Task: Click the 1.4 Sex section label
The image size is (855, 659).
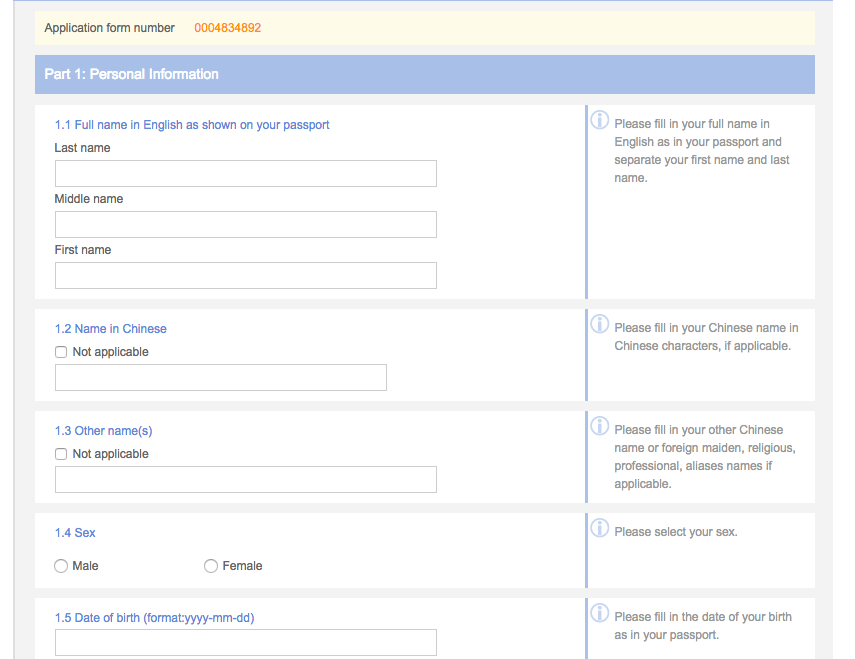Action: click(75, 533)
